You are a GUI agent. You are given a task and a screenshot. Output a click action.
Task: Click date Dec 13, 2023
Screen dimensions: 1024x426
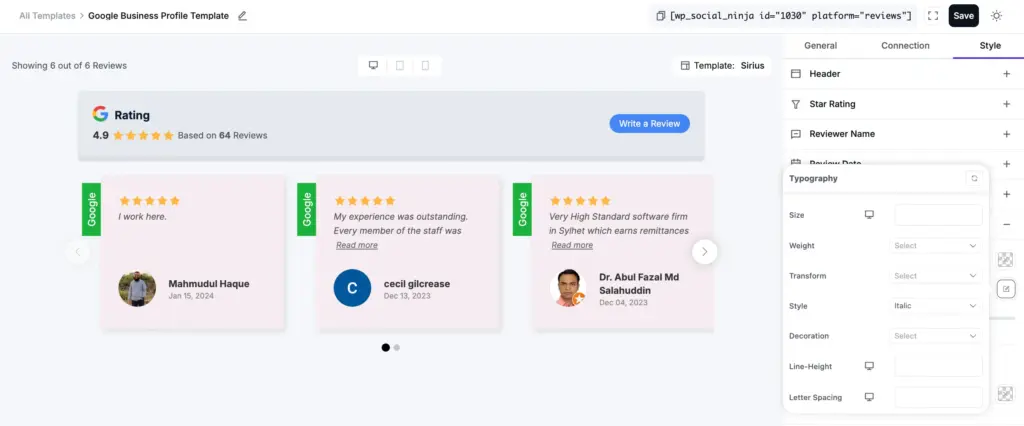pos(407,296)
